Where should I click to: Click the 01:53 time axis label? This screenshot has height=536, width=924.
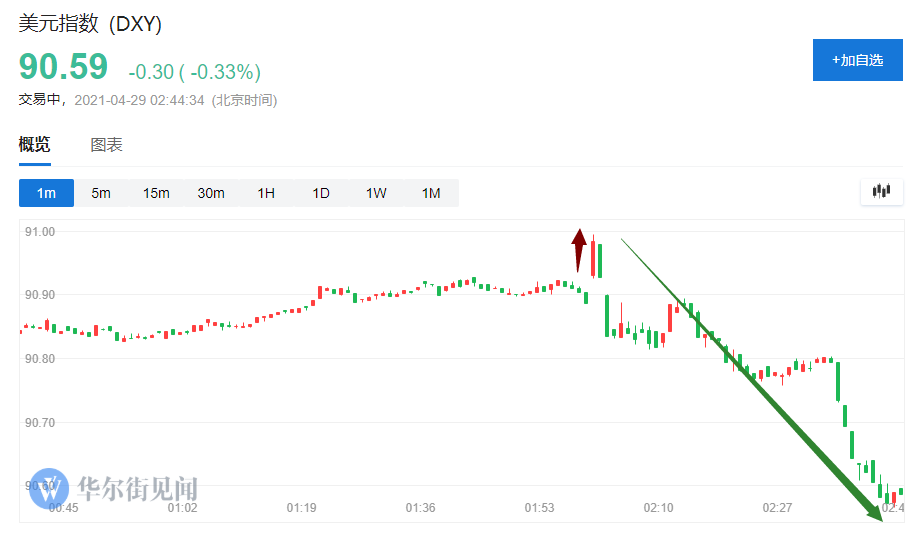539,508
